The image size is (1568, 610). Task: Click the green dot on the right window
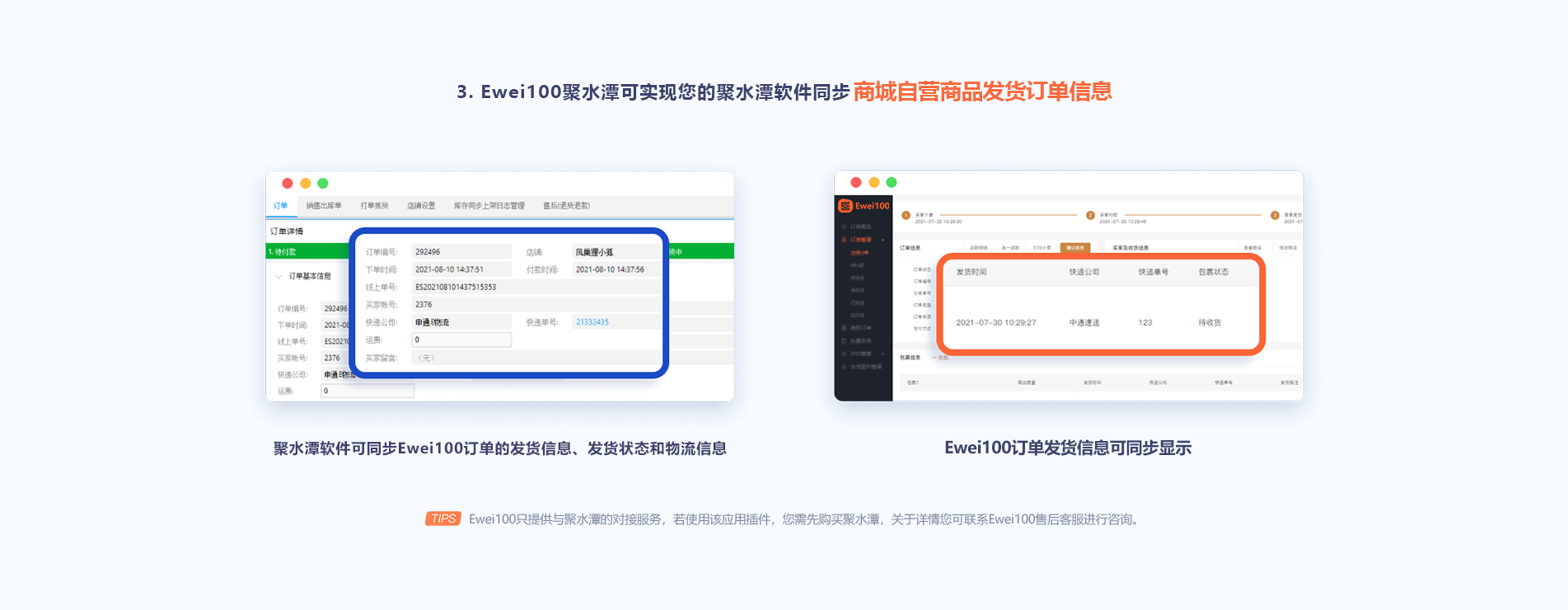coord(892,183)
